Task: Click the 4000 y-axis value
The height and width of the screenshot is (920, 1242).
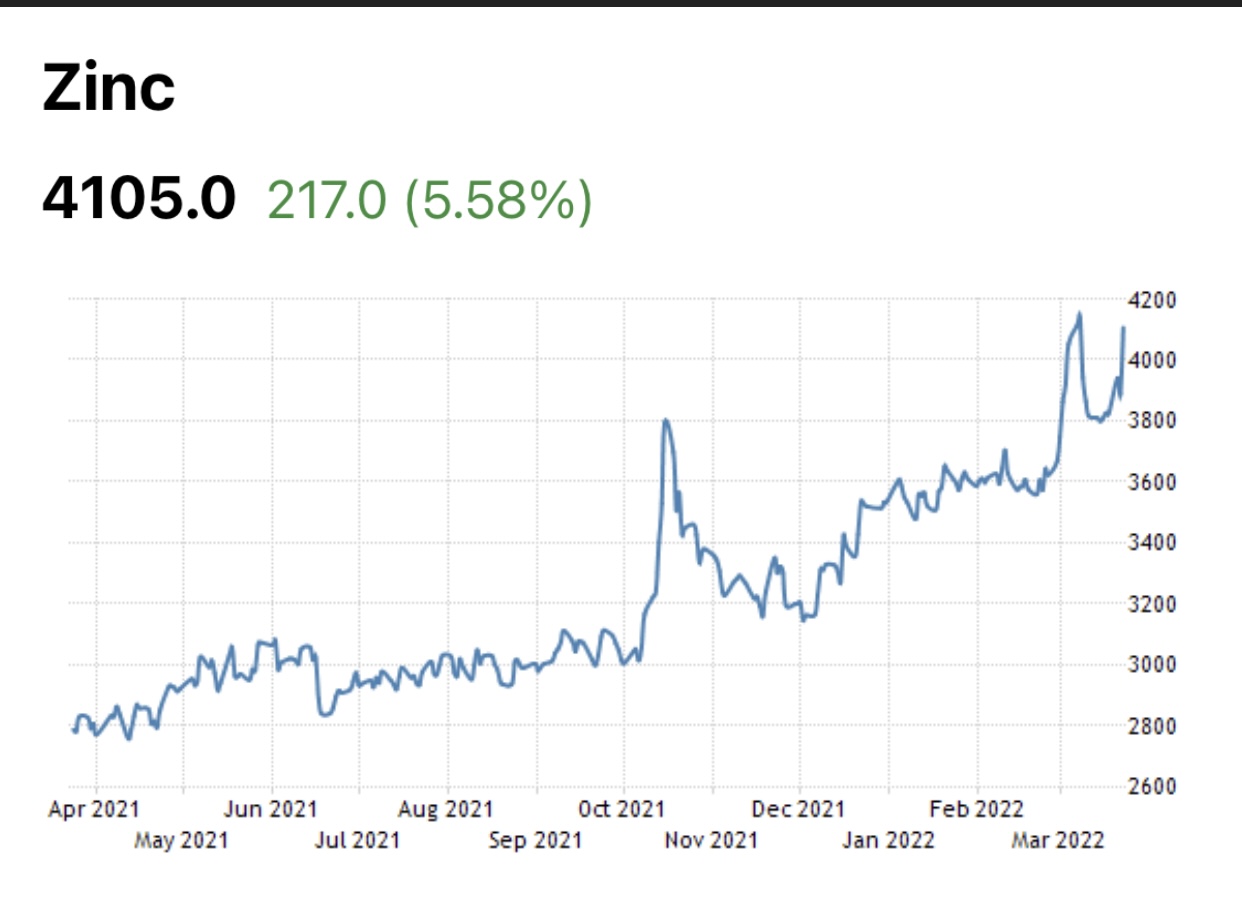Action: (1152, 360)
